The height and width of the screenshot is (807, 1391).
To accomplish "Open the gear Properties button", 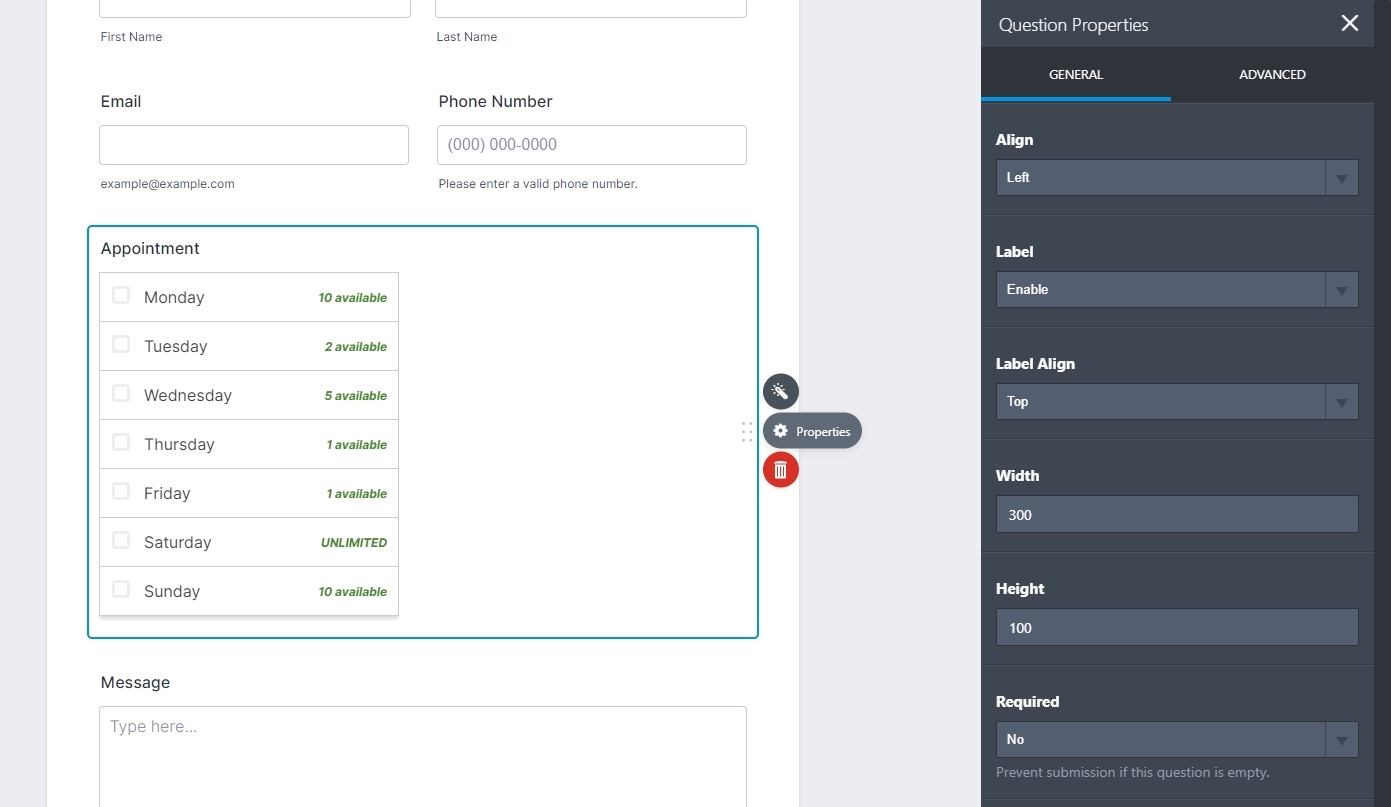I will coord(811,432).
